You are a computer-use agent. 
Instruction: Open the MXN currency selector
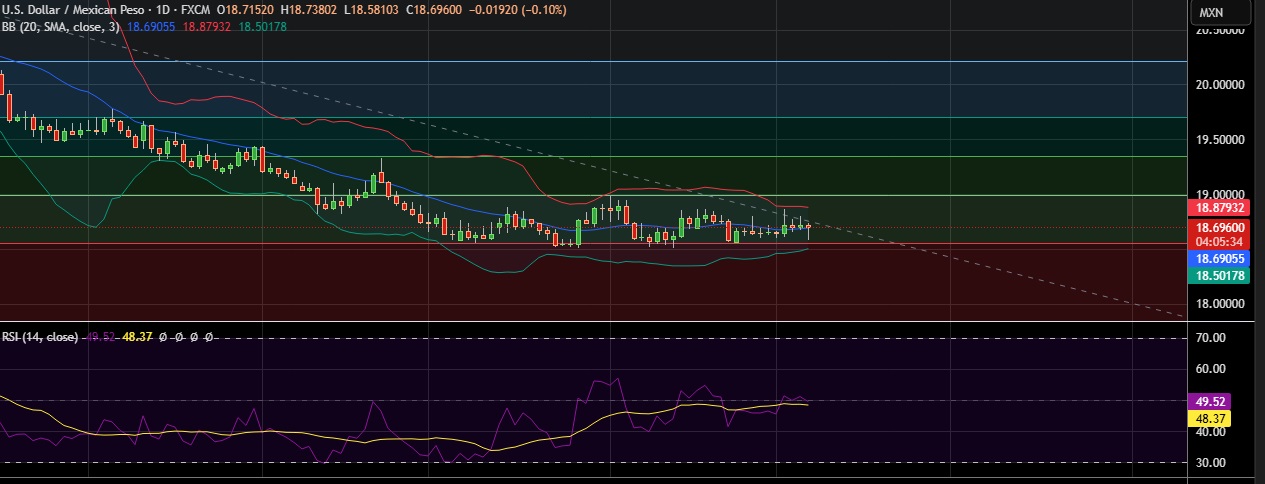(1222, 13)
